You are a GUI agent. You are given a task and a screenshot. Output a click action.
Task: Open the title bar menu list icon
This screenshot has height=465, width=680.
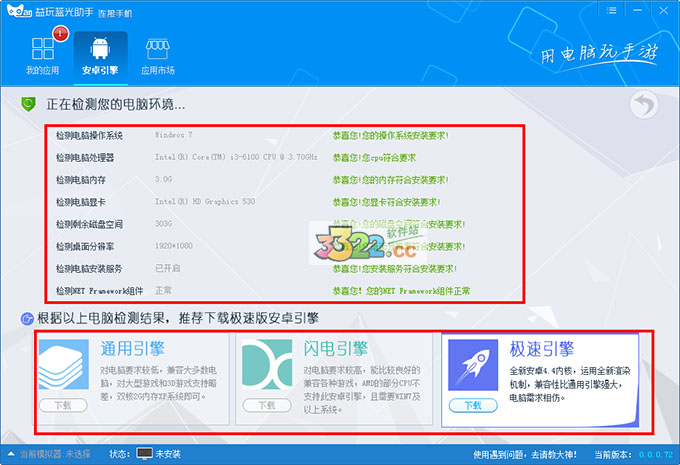611,10
